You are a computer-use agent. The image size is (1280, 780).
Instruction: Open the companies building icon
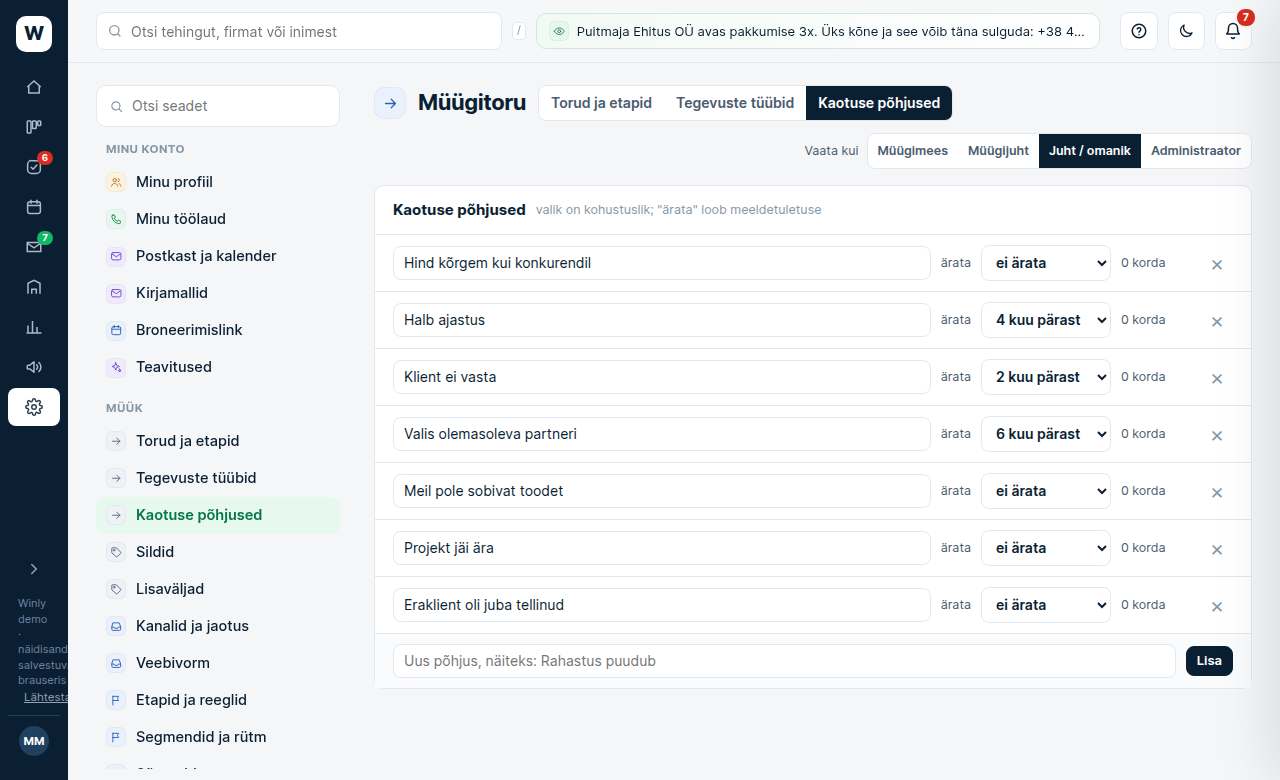[34, 287]
